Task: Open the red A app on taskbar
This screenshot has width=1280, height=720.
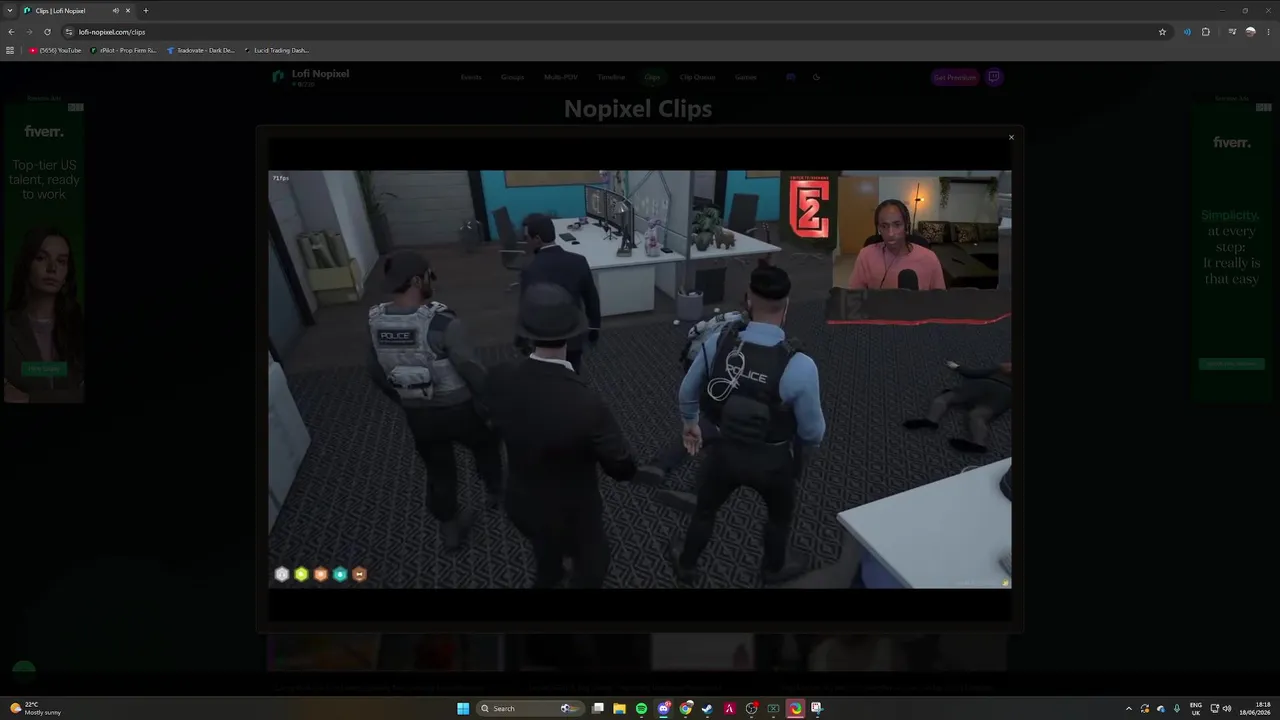Action: 729,708
